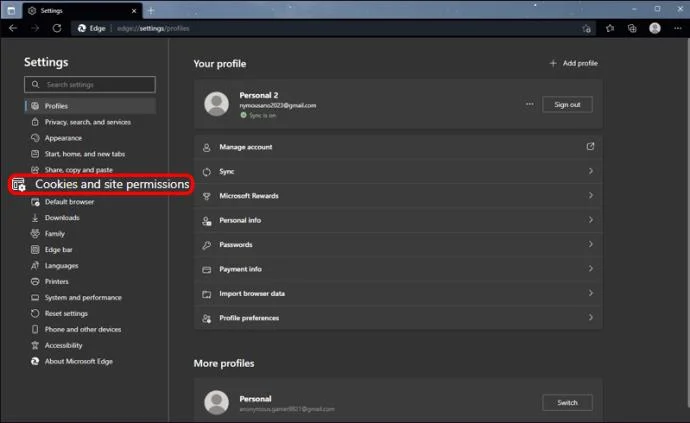This screenshot has height=423, width=690.
Task: Click the Payment info card icon
Action: [206, 269]
